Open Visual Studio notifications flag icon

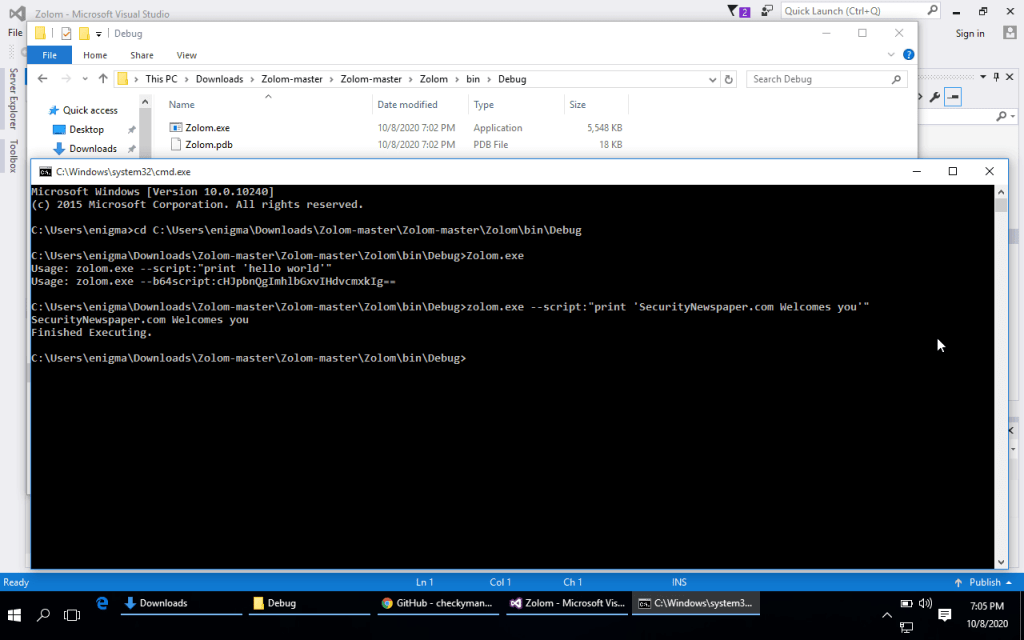[739, 11]
